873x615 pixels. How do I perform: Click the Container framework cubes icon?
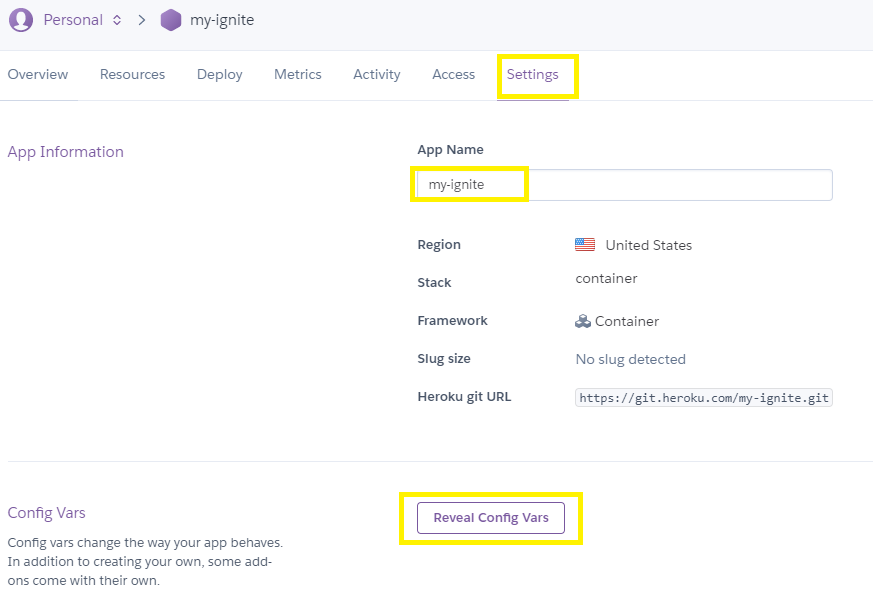click(582, 321)
